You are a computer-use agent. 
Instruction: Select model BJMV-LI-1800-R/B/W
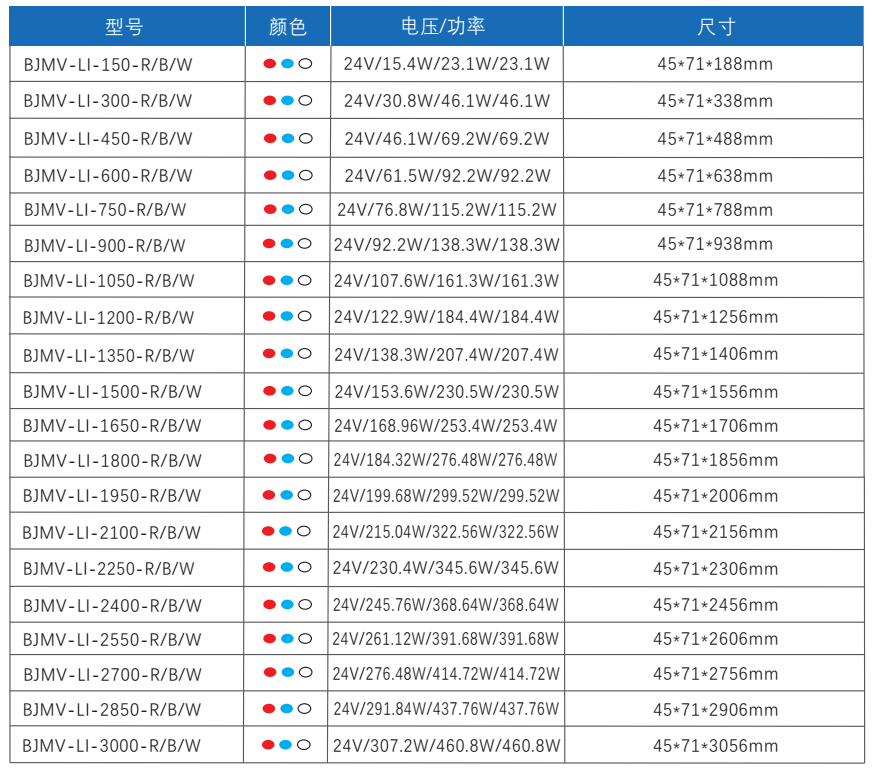click(x=112, y=460)
